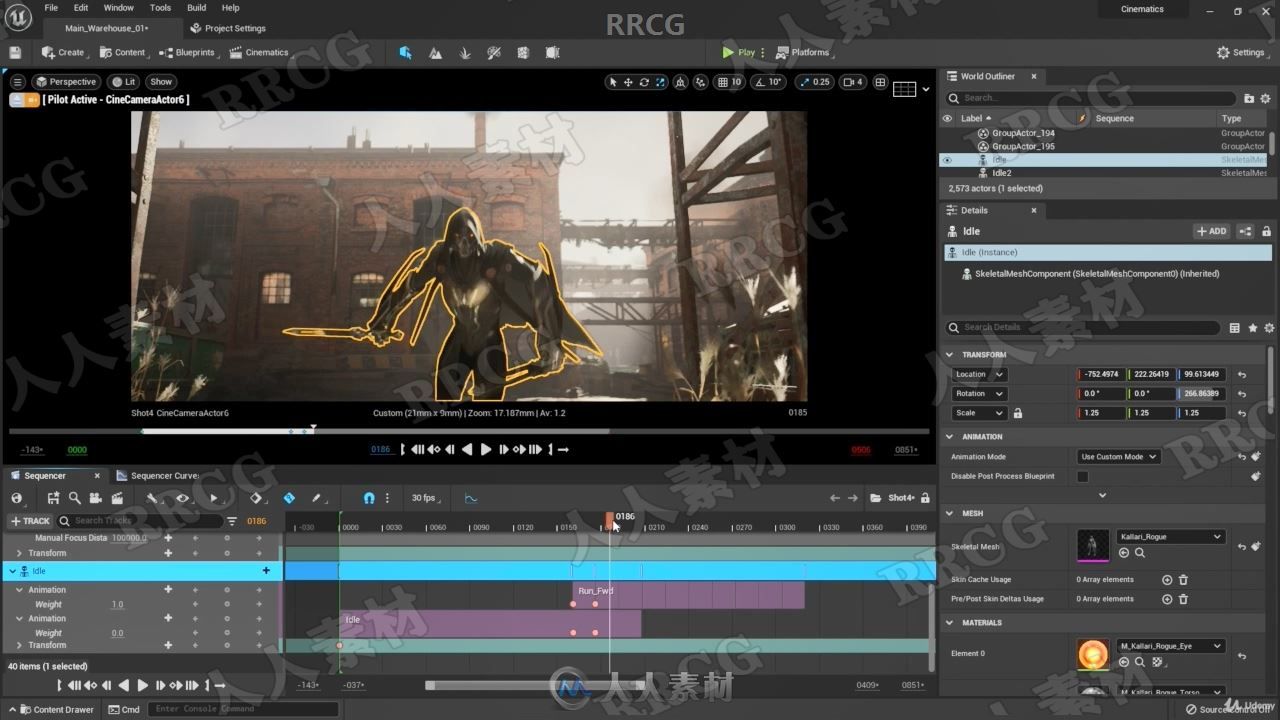Click the + ADD component button

[1212, 231]
